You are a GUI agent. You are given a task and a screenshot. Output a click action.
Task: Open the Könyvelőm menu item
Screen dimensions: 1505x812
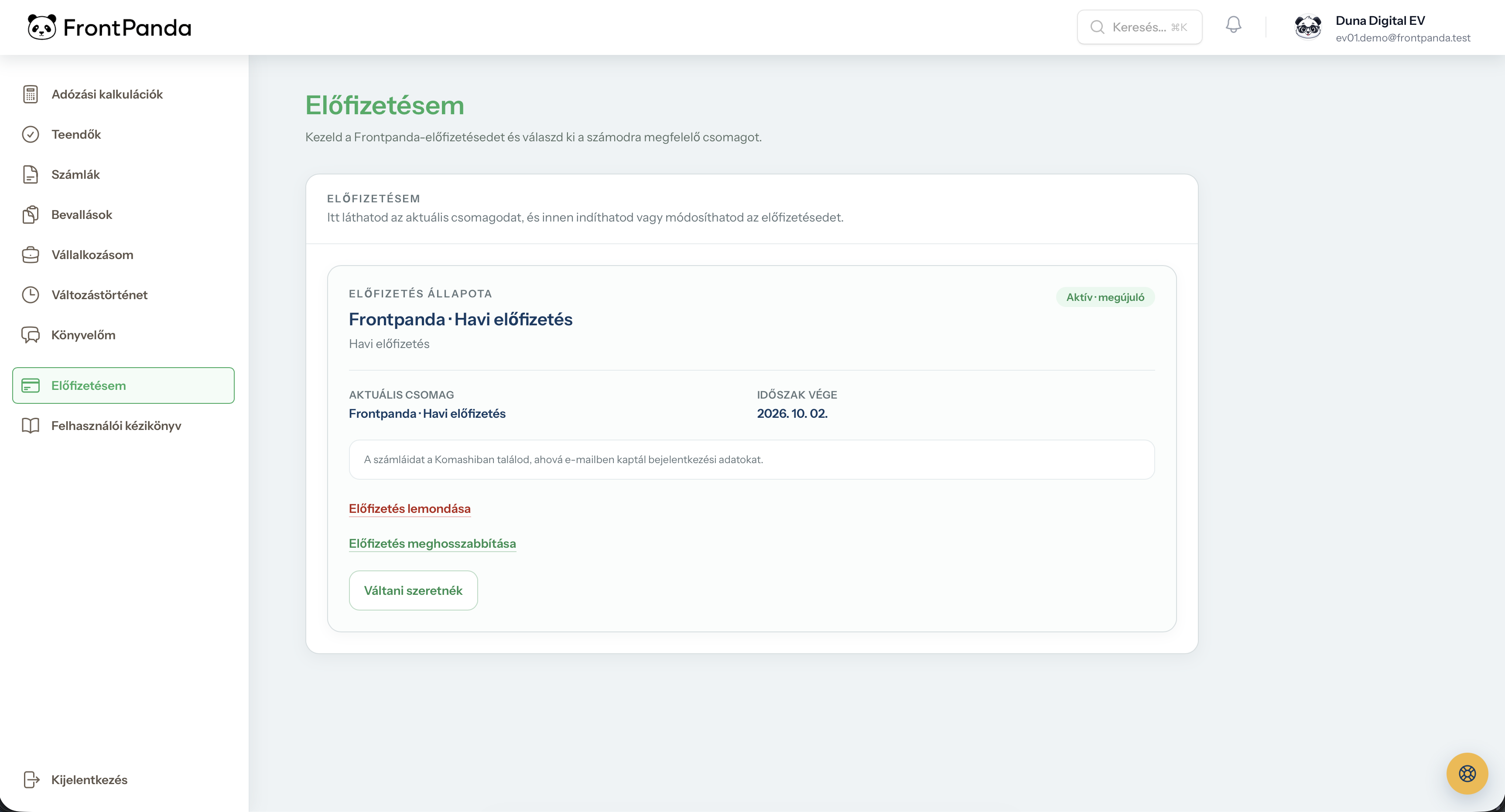(x=123, y=335)
